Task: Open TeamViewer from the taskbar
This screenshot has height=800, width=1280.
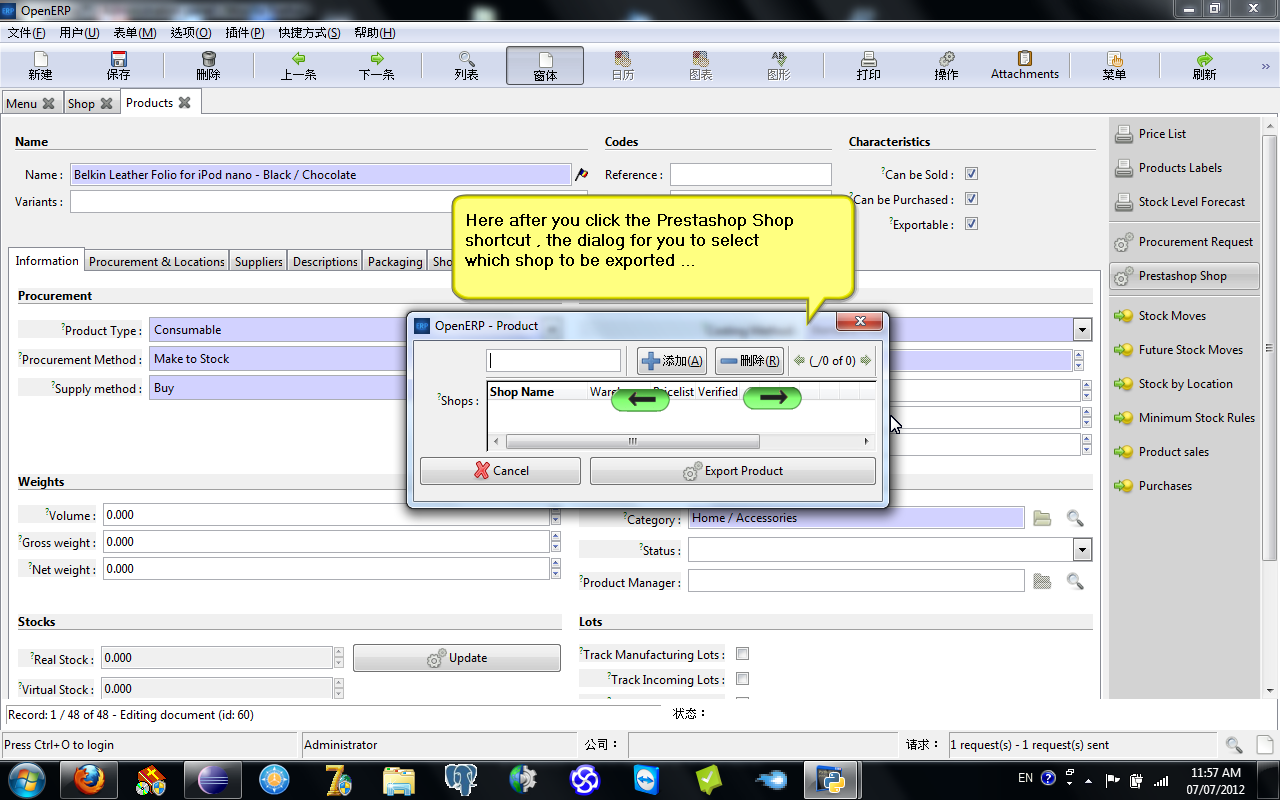Action: pyautogui.click(x=646, y=780)
